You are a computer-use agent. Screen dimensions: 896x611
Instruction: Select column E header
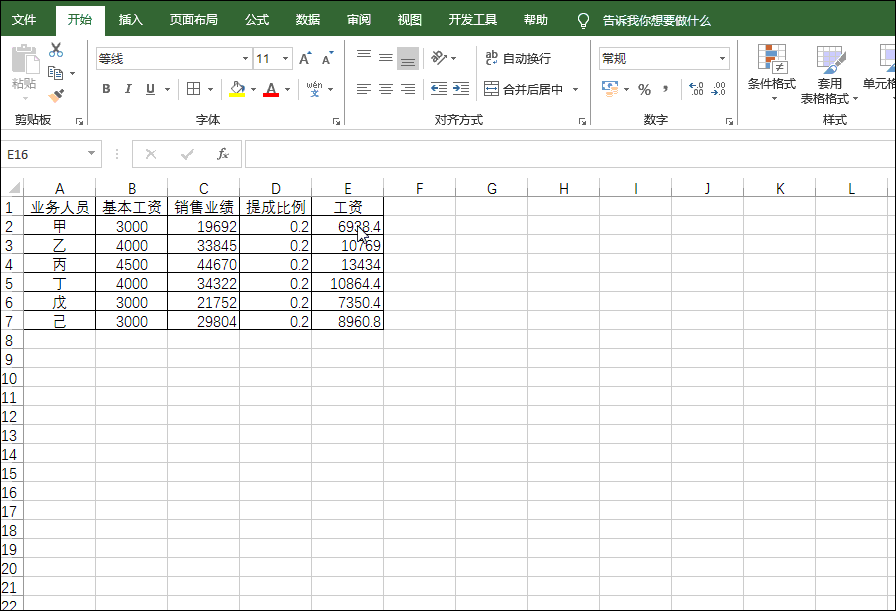click(347, 188)
